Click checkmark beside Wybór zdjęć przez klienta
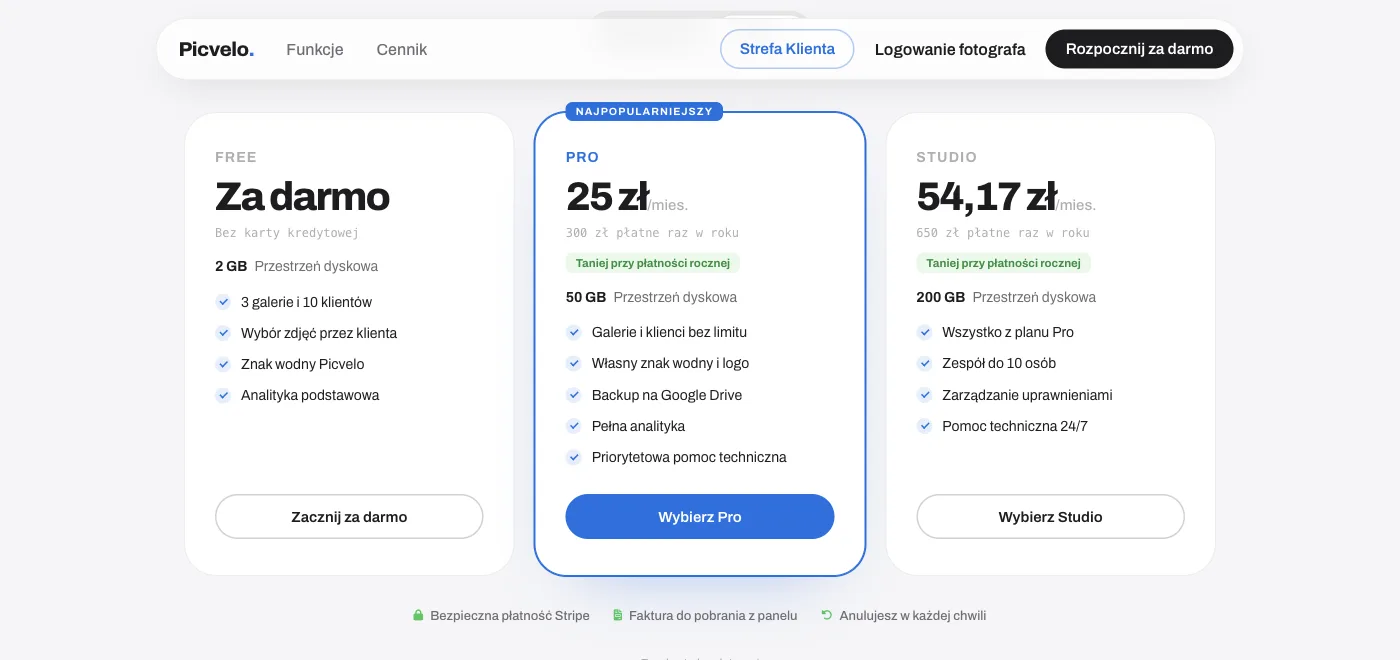This screenshot has width=1400, height=660. [x=223, y=333]
